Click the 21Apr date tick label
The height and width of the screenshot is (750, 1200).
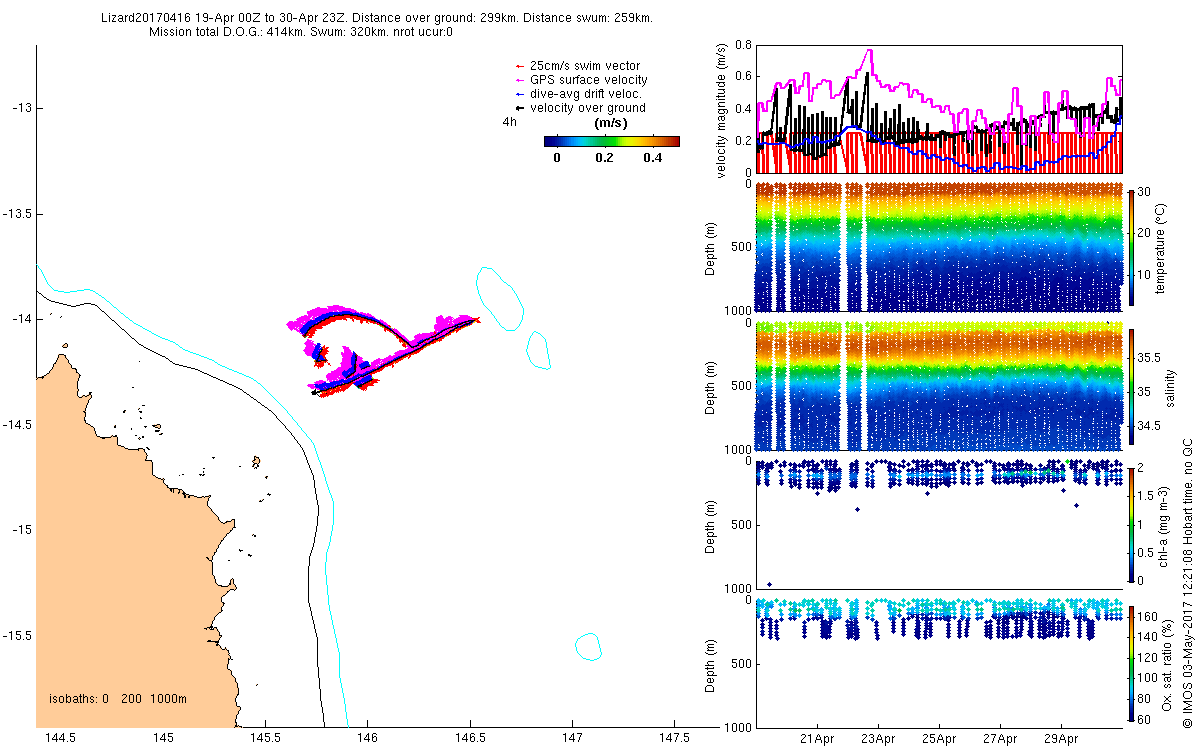[818, 740]
